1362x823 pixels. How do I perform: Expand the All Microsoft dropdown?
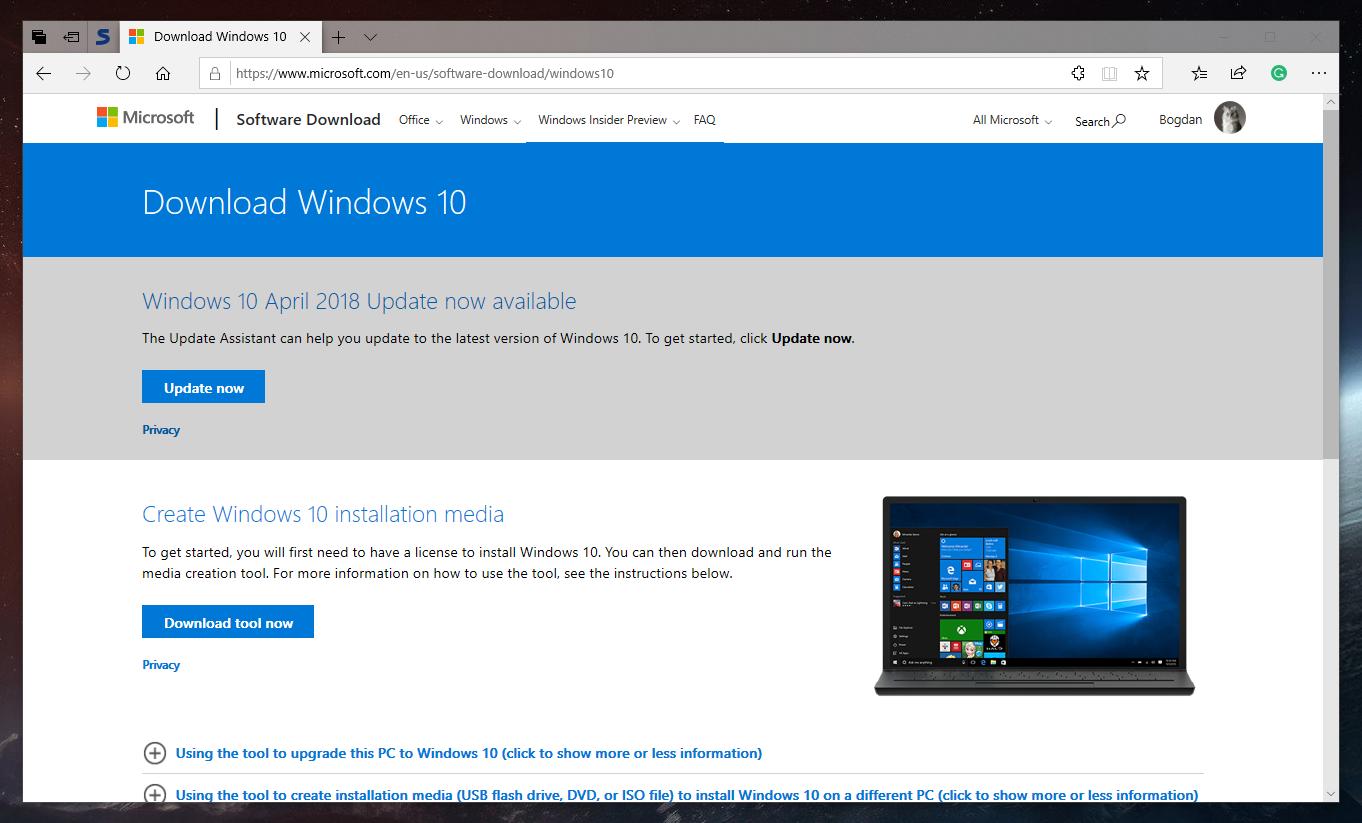(1012, 120)
